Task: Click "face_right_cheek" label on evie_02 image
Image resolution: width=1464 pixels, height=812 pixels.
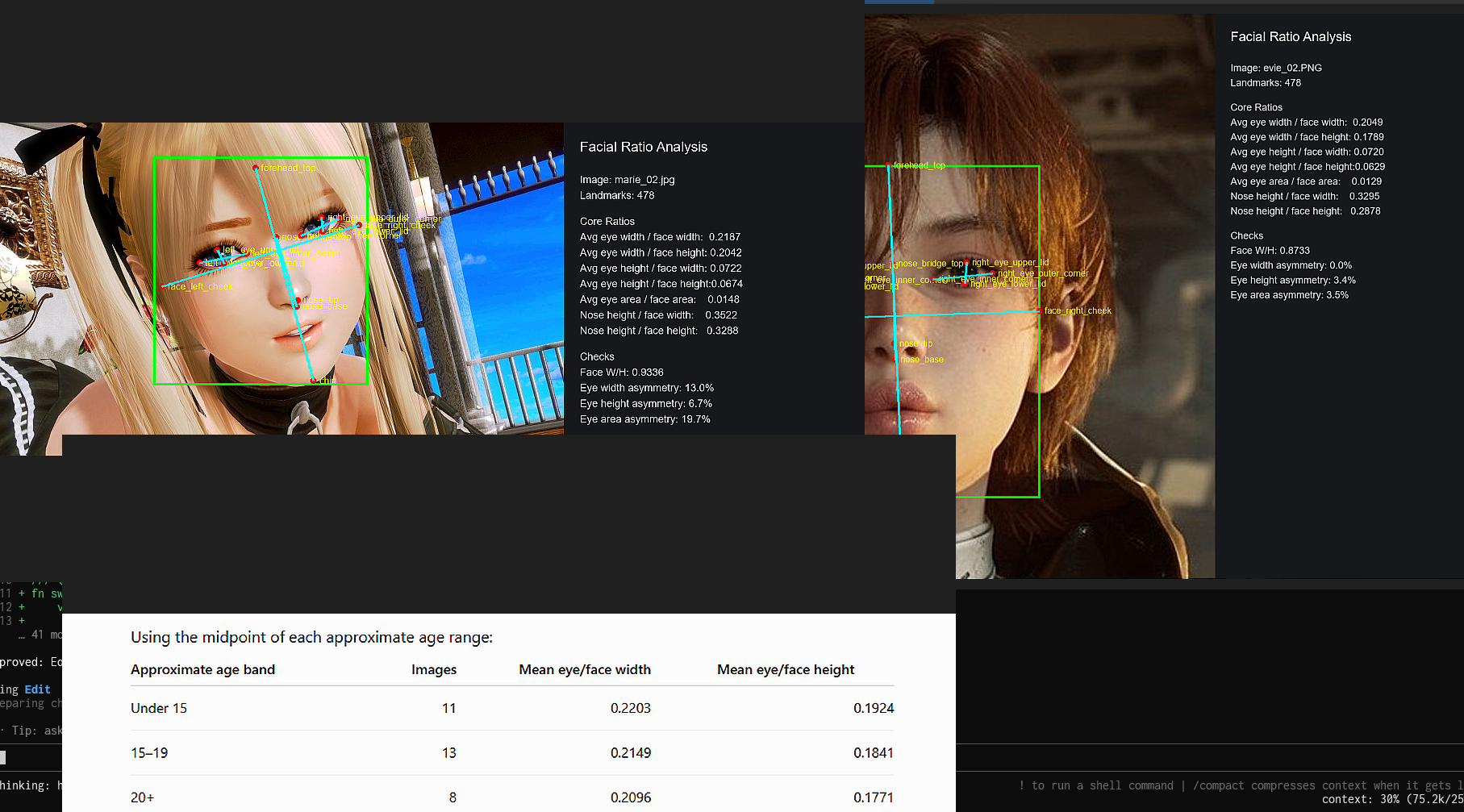Action: click(x=1078, y=310)
